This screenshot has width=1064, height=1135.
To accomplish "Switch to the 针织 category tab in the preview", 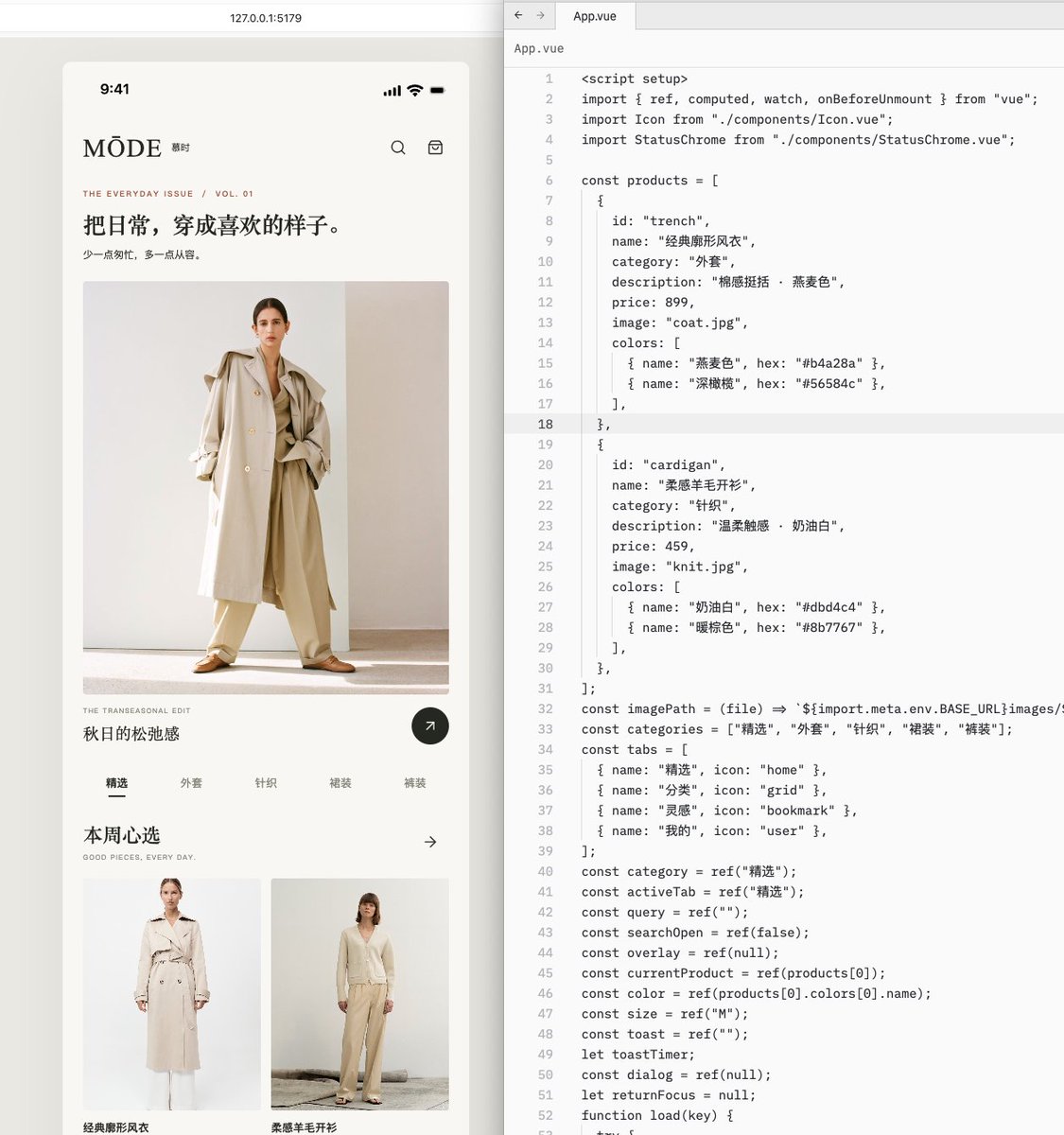I will [266, 783].
